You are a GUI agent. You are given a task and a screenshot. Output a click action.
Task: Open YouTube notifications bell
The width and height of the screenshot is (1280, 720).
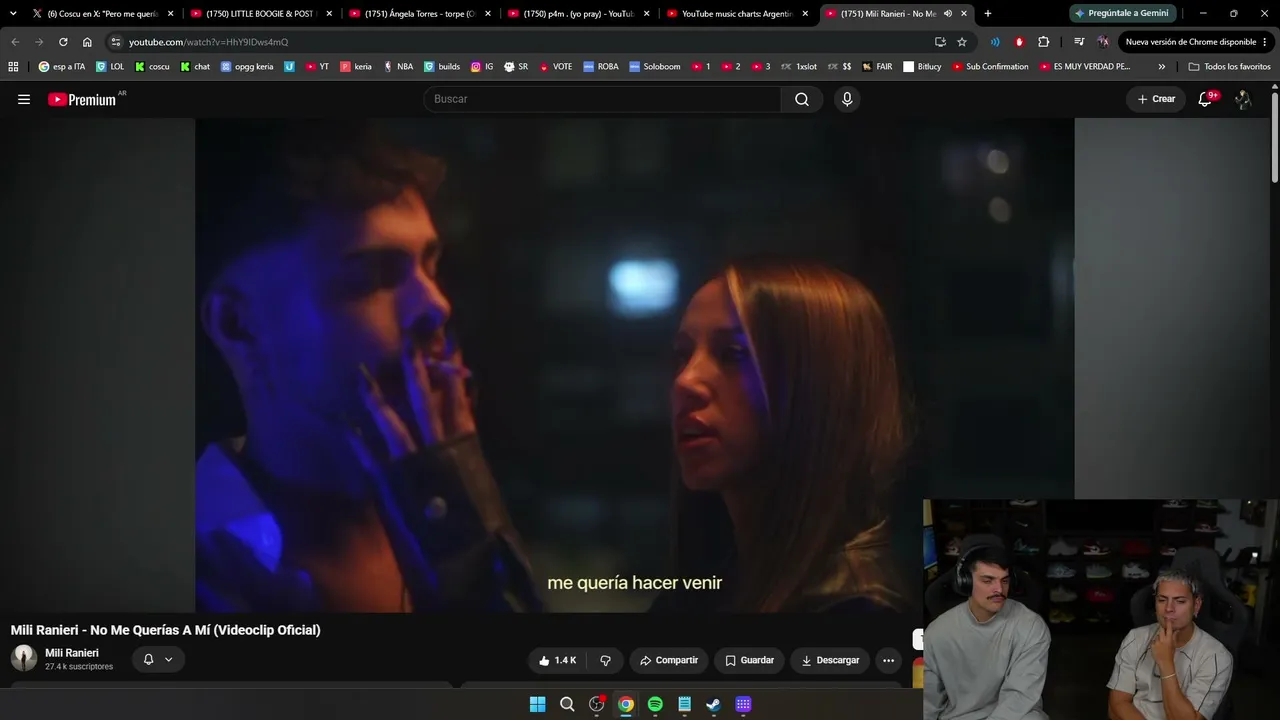(x=1206, y=99)
